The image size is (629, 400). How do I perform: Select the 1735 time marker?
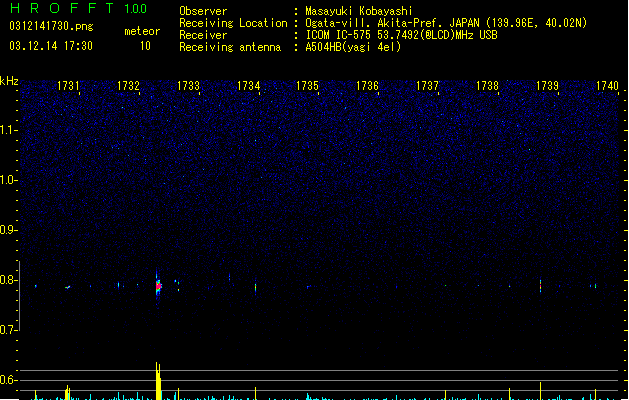click(x=307, y=86)
